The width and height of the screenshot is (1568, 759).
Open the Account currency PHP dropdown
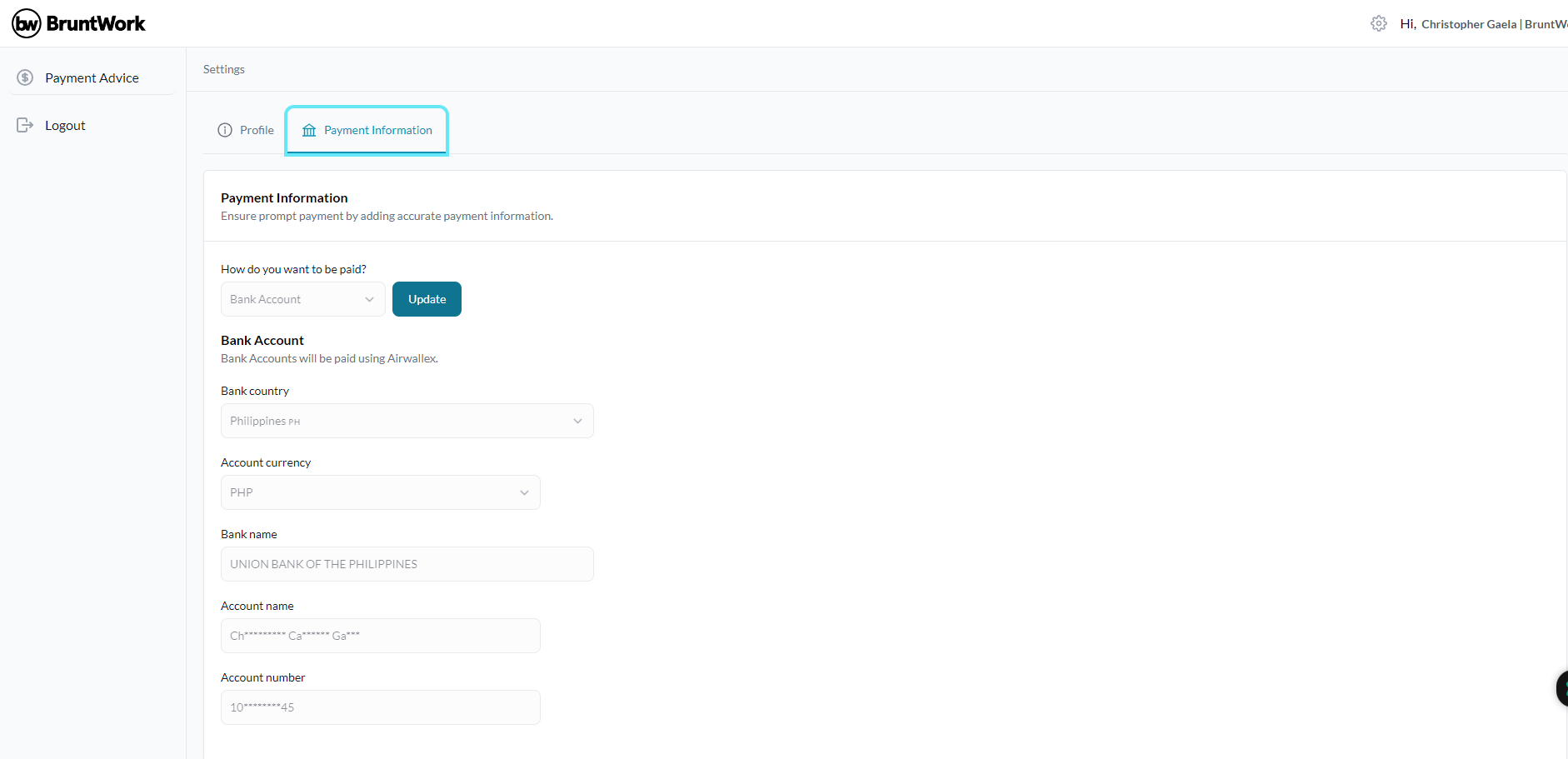coord(380,492)
